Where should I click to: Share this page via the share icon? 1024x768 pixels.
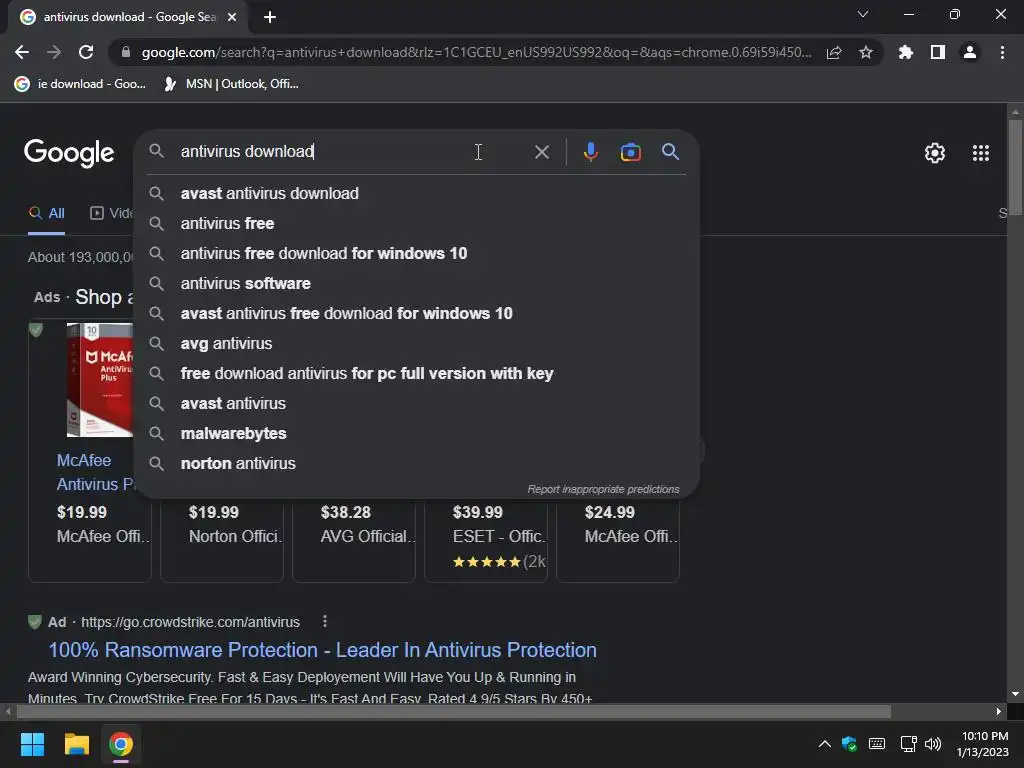coord(834,52)
